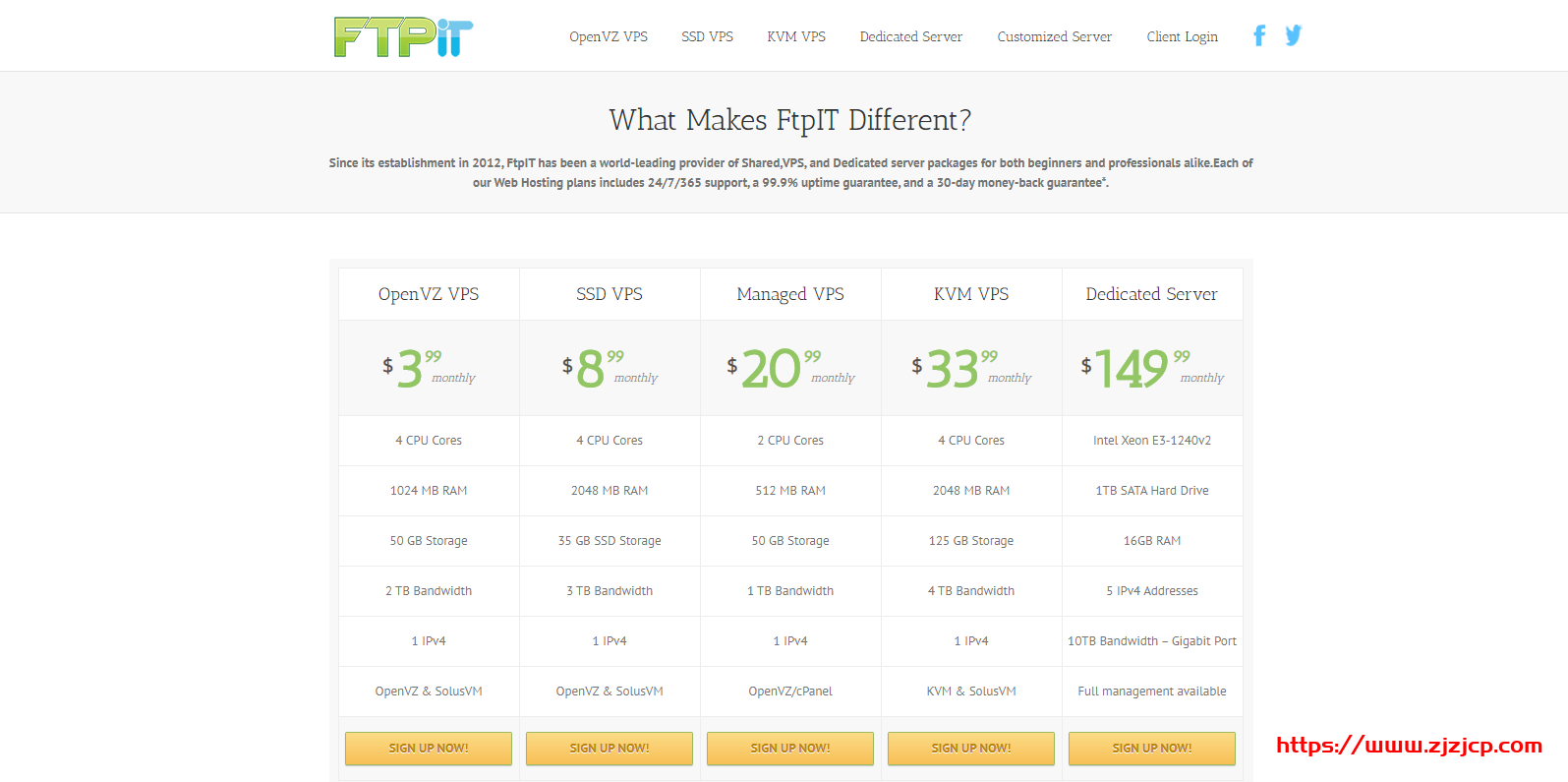Click '512 MB RAM' cell

point(790,491)
